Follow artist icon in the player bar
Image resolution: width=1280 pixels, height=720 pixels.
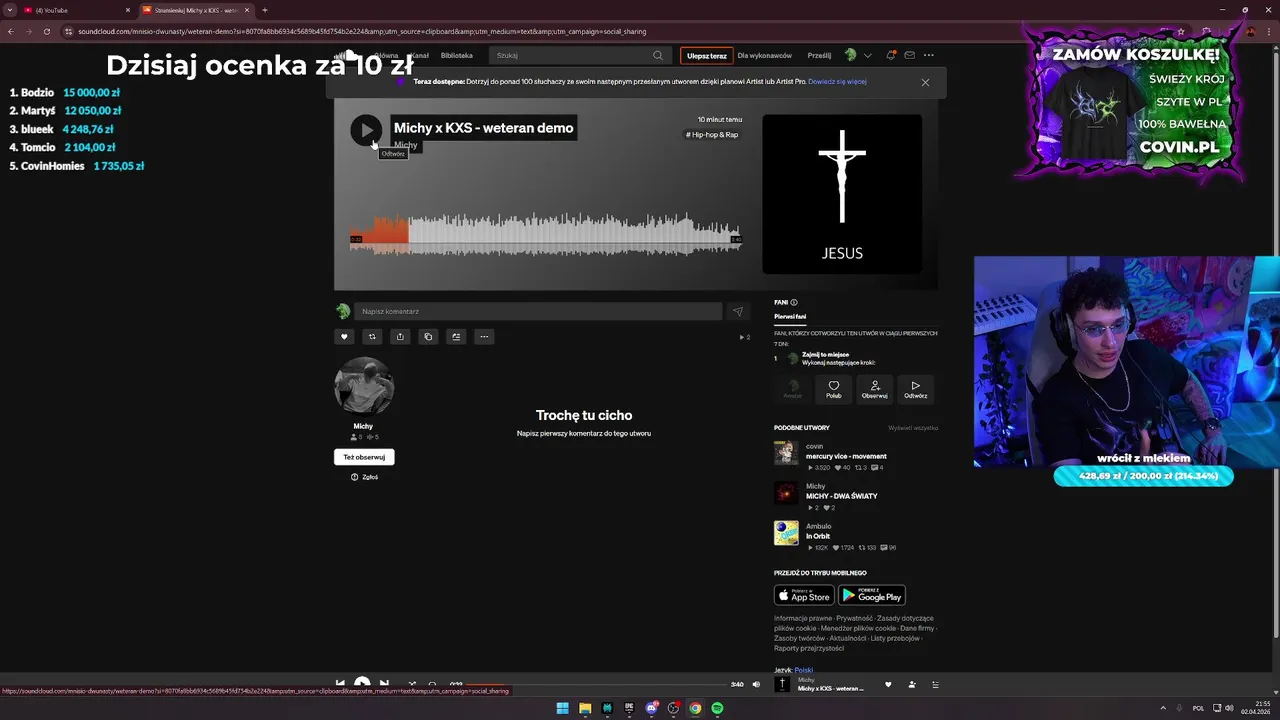[912, 685]
